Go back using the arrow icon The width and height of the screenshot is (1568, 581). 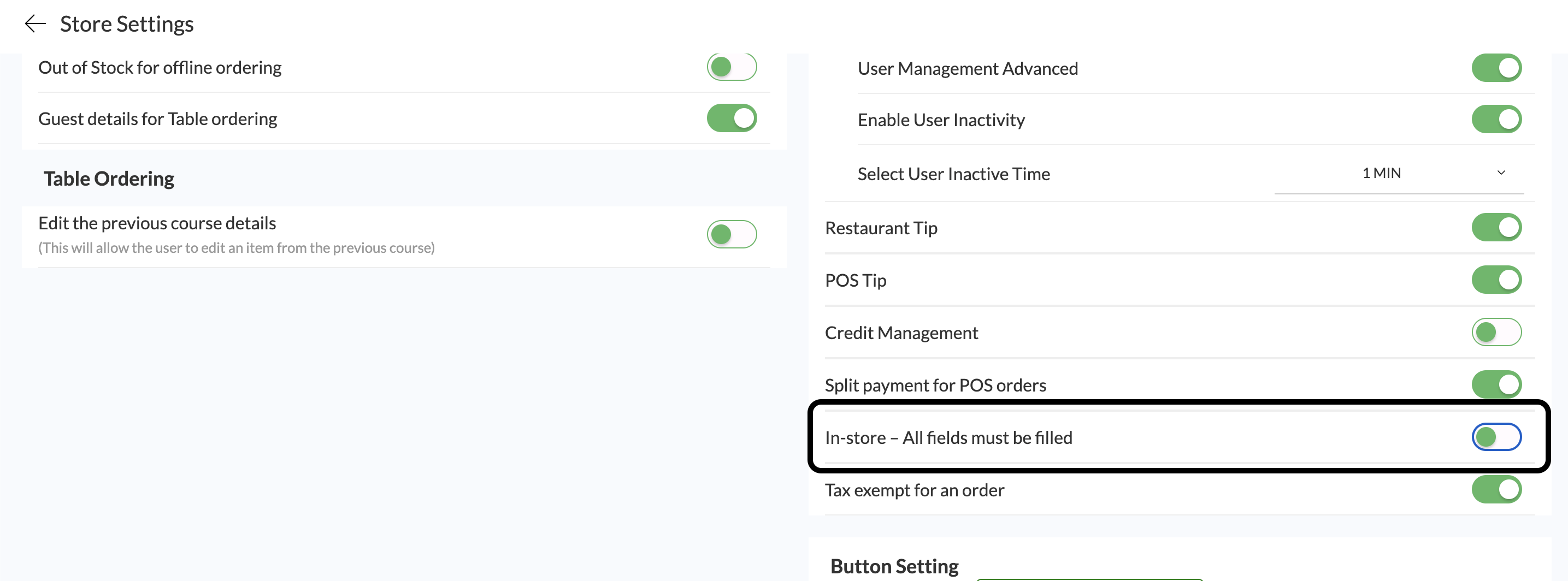[x=36, y=25]
